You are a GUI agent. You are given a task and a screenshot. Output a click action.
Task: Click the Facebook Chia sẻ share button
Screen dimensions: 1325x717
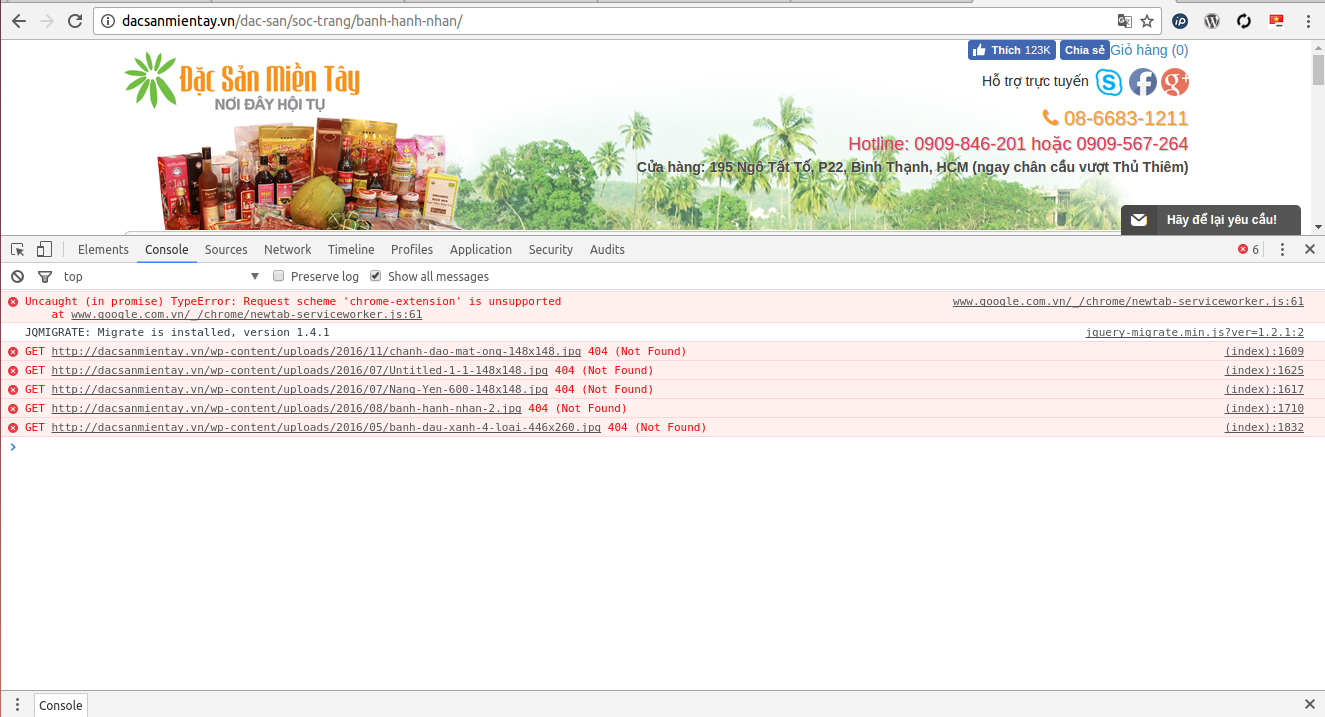click(x=1084, y=50)
